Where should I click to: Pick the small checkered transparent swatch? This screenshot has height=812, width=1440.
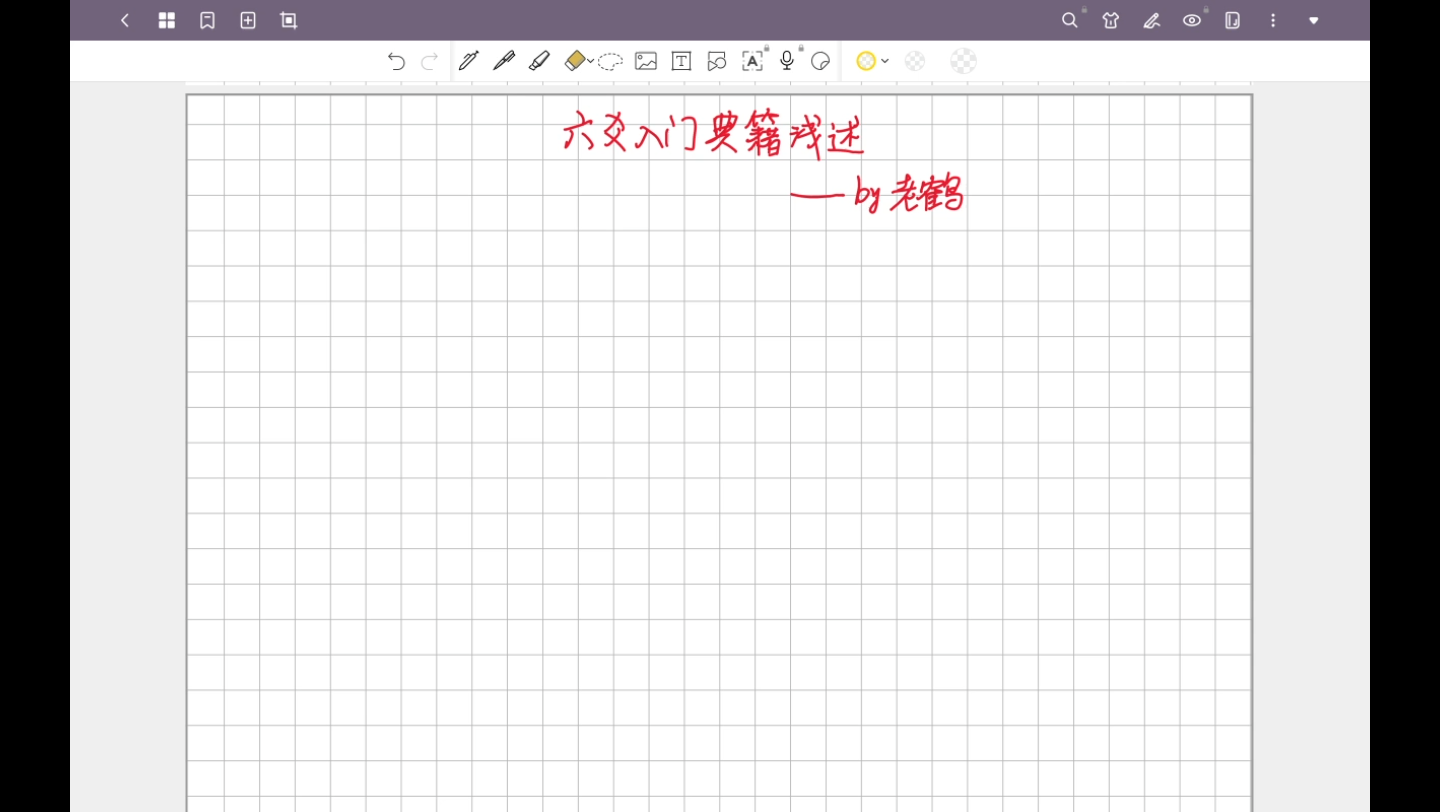915,61
